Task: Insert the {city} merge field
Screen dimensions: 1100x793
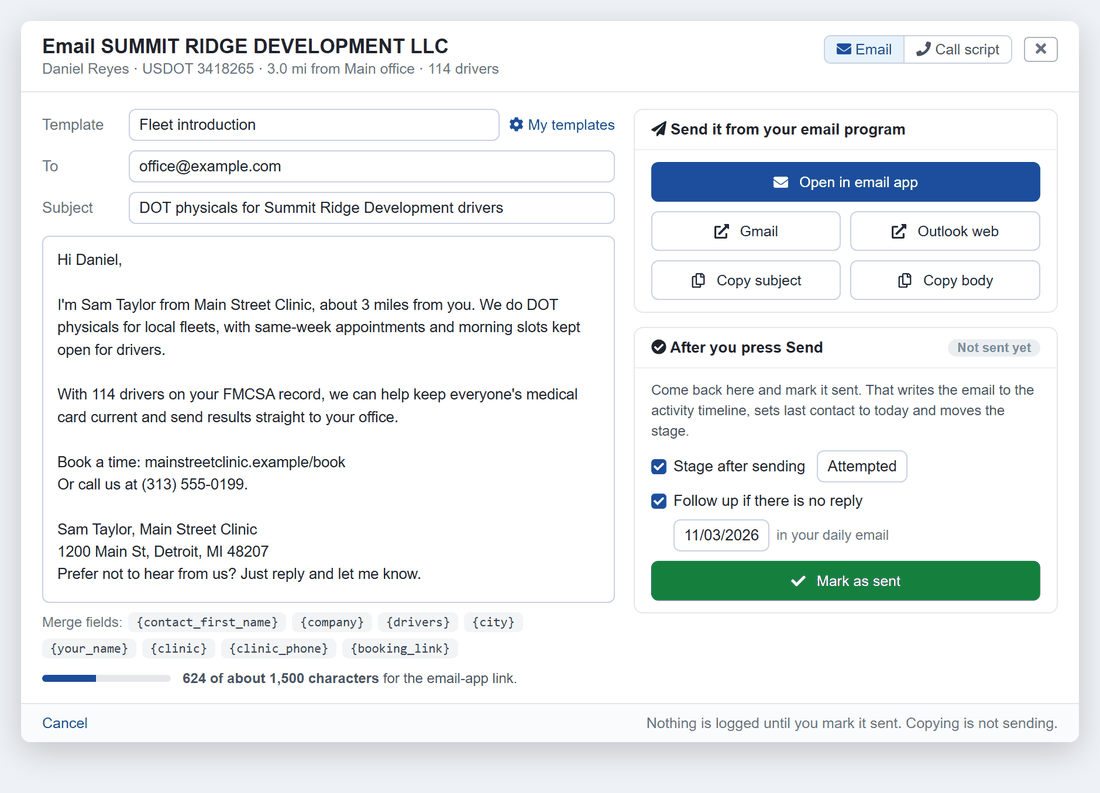Action: 493,622
